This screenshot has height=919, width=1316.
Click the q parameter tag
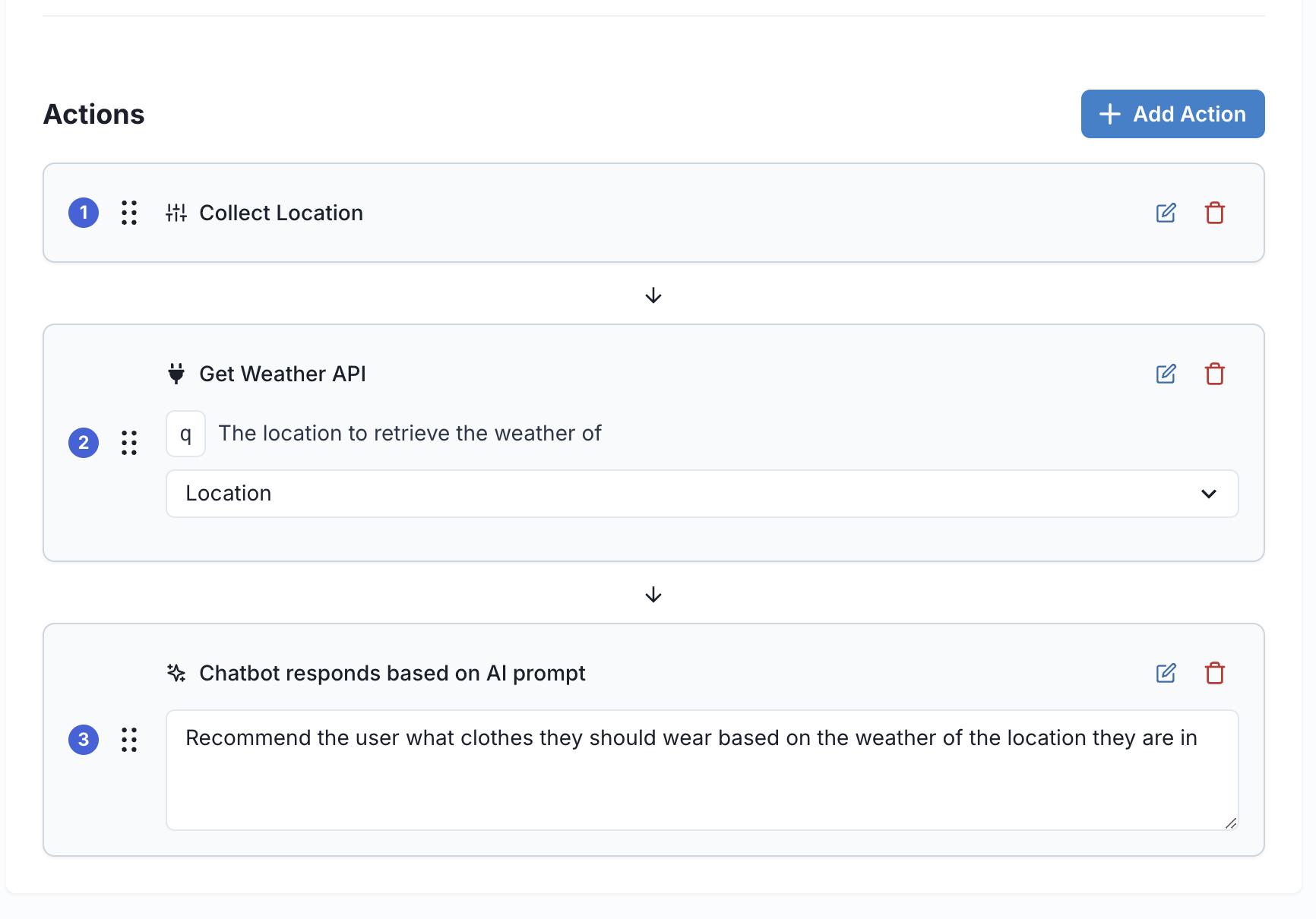[185, 434]
